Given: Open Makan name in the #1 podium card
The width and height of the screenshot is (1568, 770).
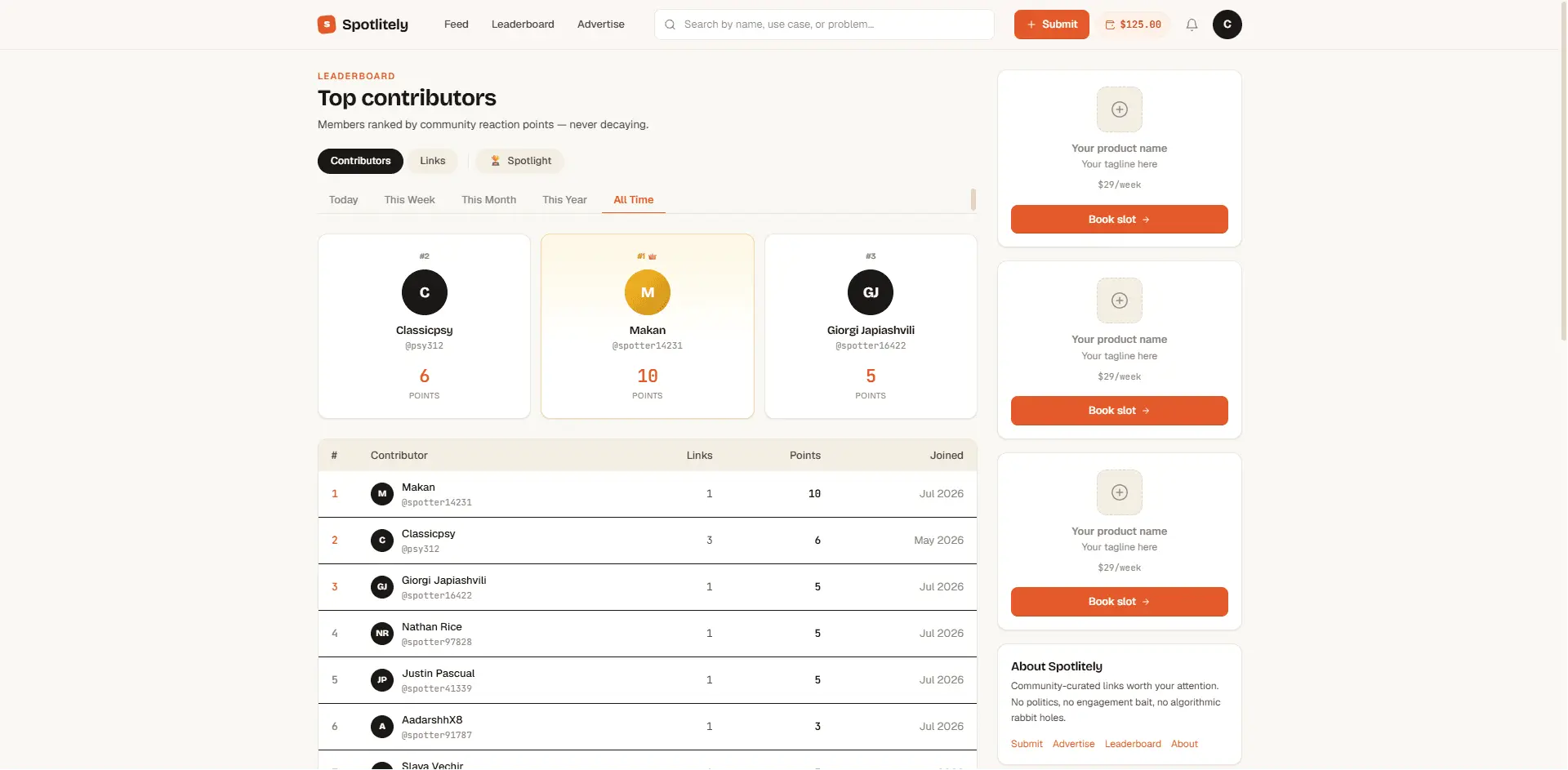Looking at the screenshot, I should tap(648, 331).
